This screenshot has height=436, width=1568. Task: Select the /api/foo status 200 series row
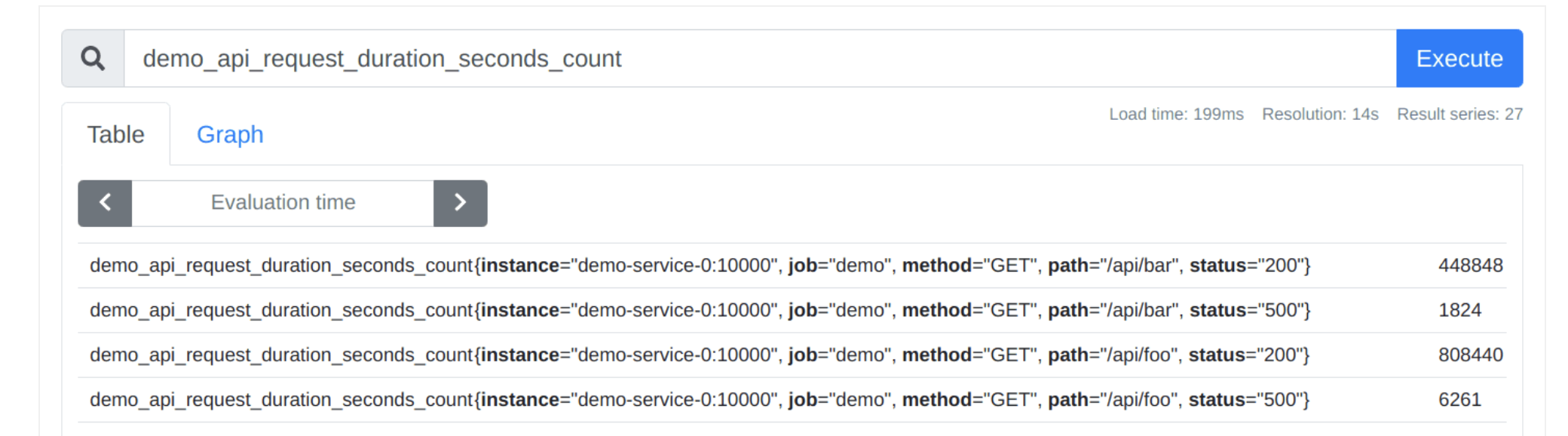tap(792, 355)
